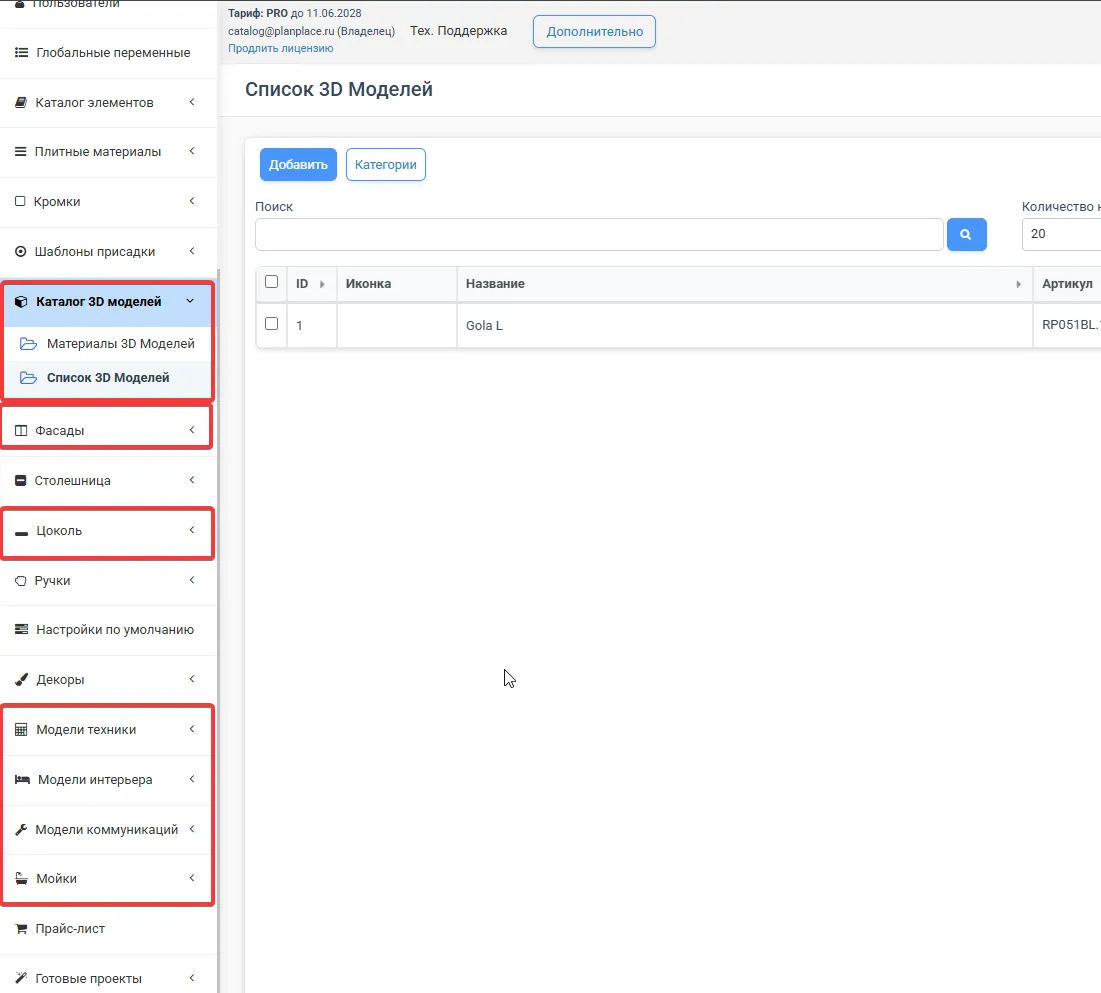Expand Фасады with its chevron
1101x993 pixels.
pos(192,430)
